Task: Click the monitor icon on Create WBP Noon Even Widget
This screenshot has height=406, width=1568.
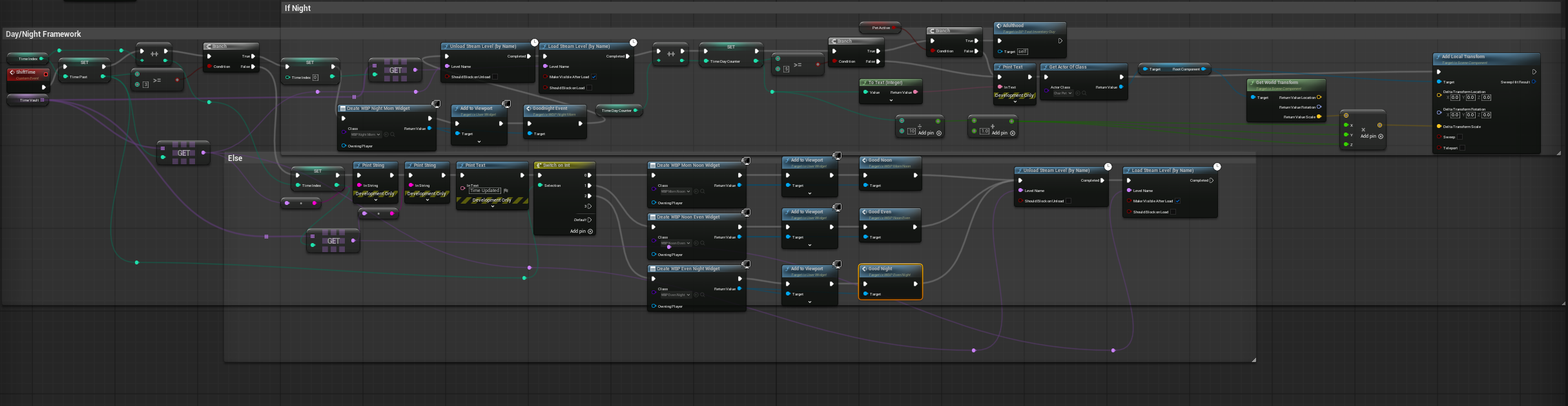Action: (746, 212)
